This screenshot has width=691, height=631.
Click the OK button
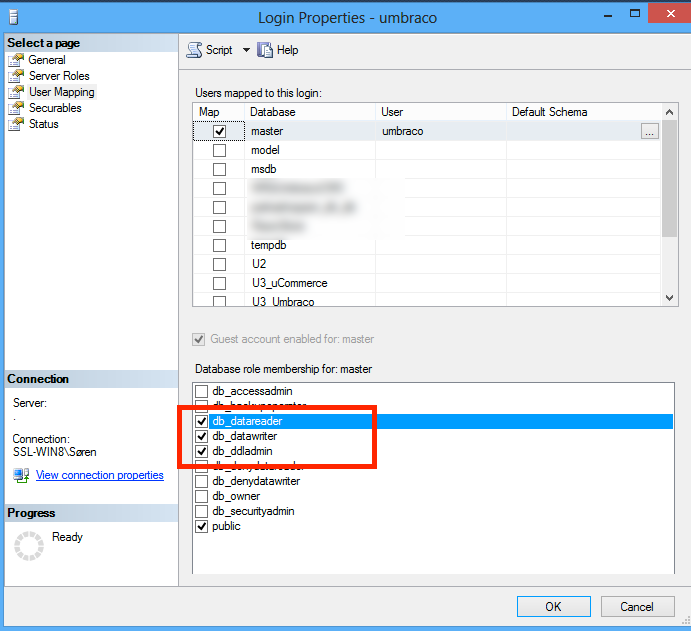(x=554, y=607)
